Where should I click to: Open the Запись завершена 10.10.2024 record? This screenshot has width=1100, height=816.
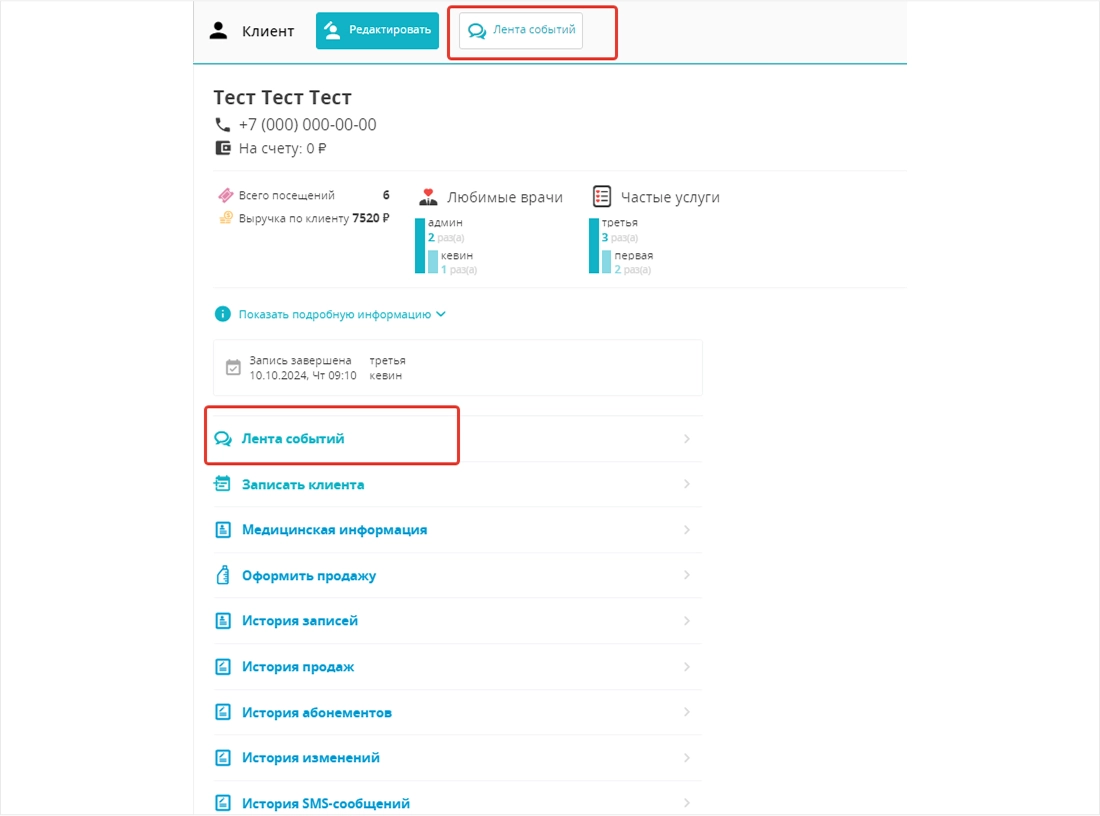[x=457, y=368]
